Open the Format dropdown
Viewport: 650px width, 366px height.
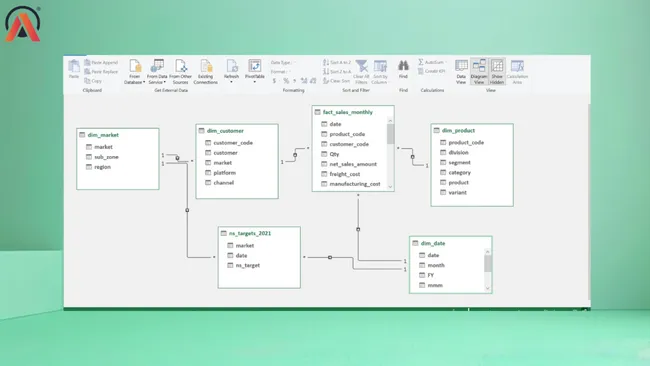pyautogui.click(x=281, y=72)
